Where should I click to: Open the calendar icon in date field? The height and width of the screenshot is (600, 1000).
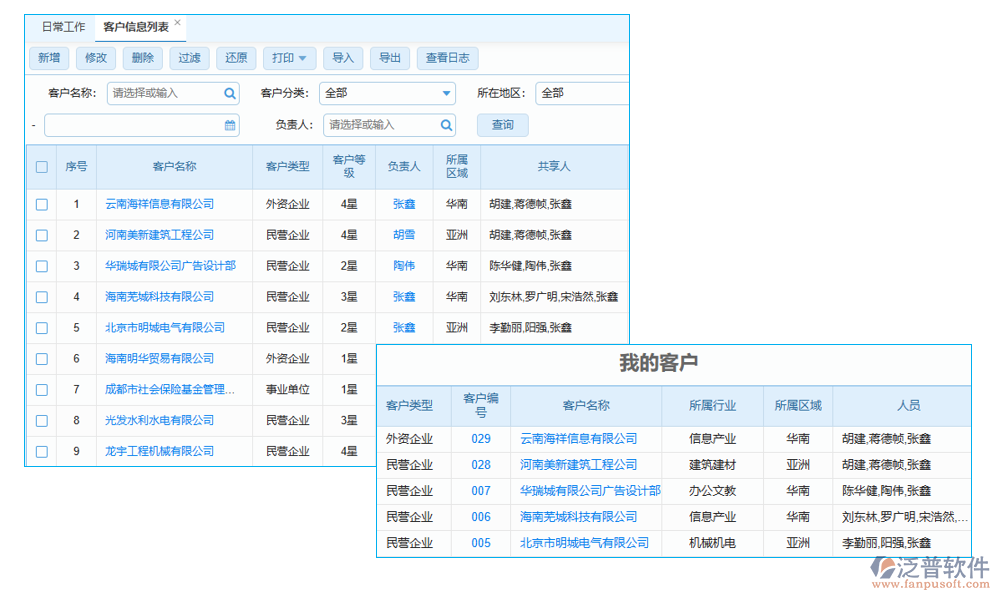pyautogui.click(x=230, y=126)
